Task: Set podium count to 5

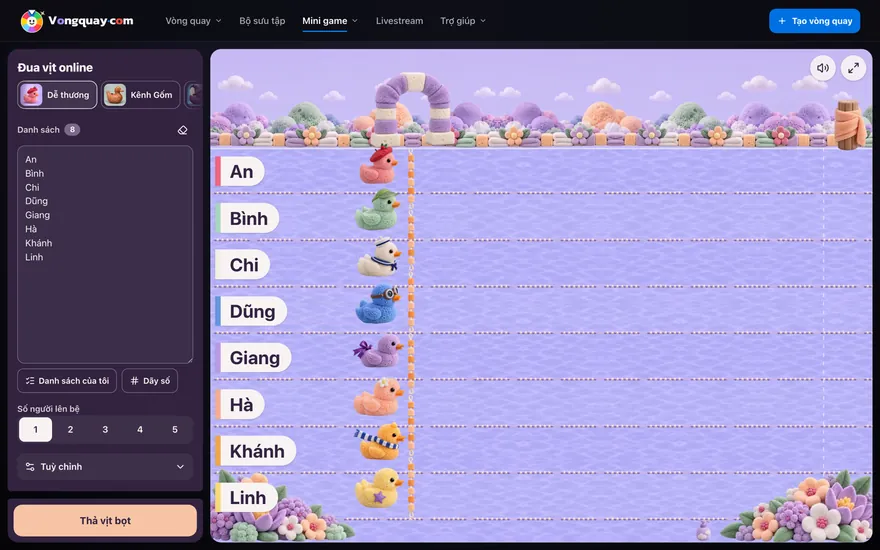Action: 175,430
